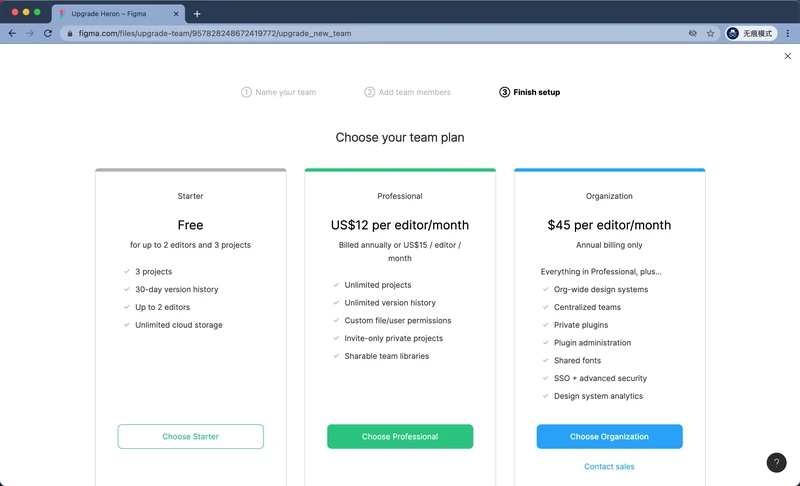Go to step 2 Add team members
Image resolution: width=800 pixels, height=486 pixels.
[x=408, y=92]
